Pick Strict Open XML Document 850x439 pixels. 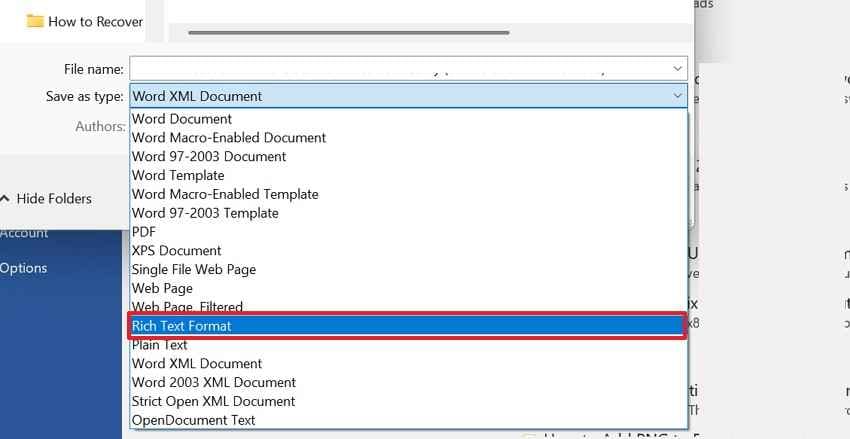(x=409, y=402)
